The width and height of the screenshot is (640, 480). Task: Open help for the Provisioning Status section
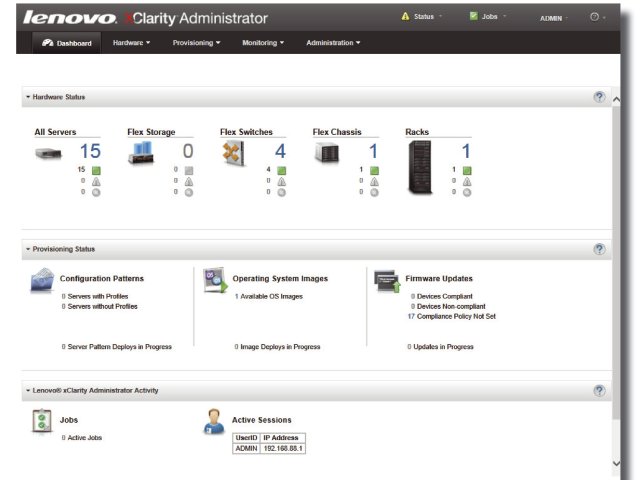[x=599, y=249]
